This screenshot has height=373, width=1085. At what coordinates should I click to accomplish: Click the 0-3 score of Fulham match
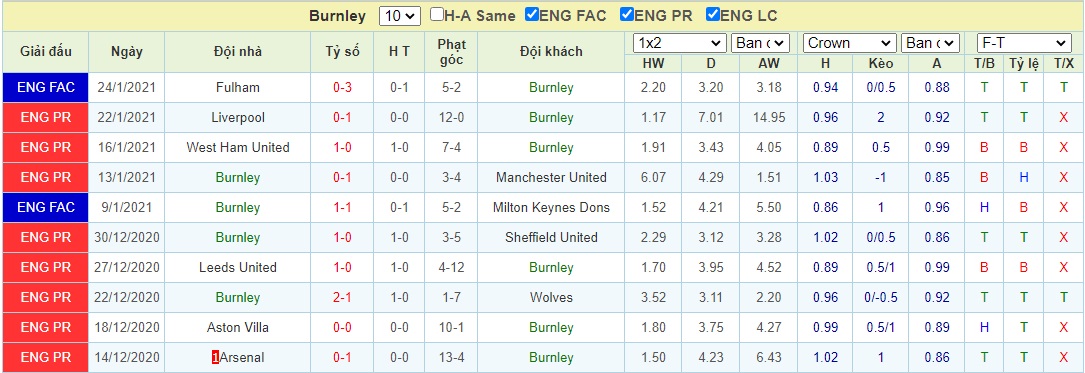coord(343,88)
